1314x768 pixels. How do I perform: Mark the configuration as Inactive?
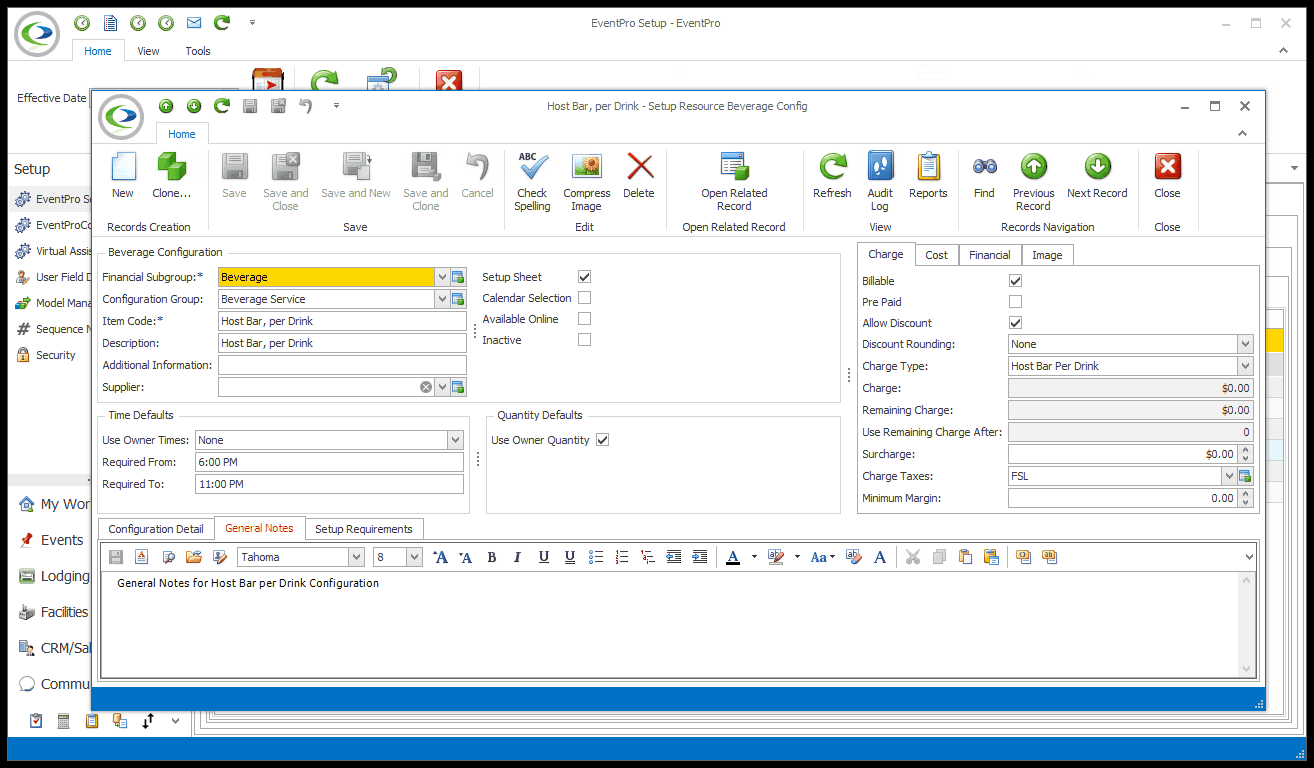(x=585, y=340)
